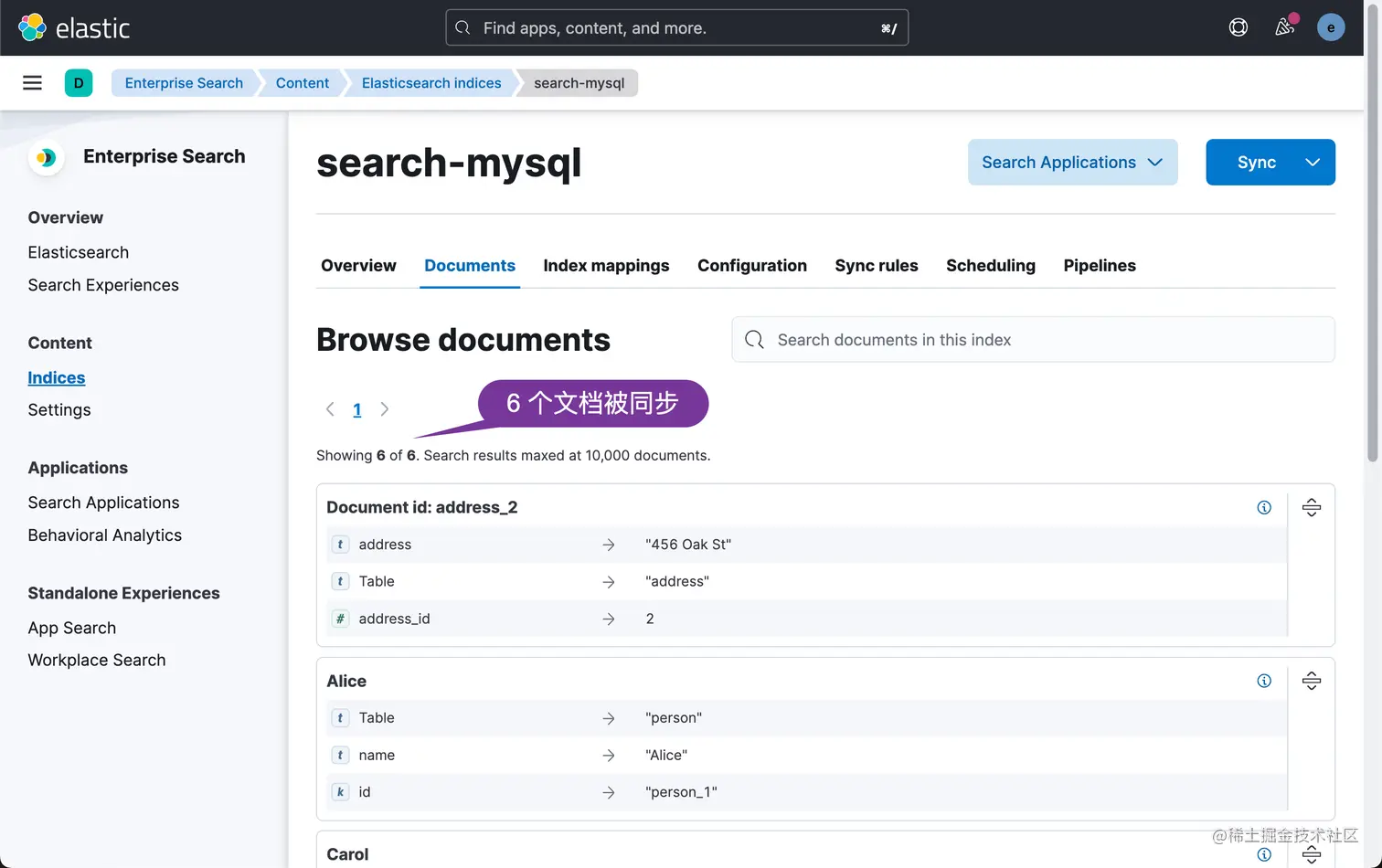Expand fields of Alice document

(x=1312, y=681)
